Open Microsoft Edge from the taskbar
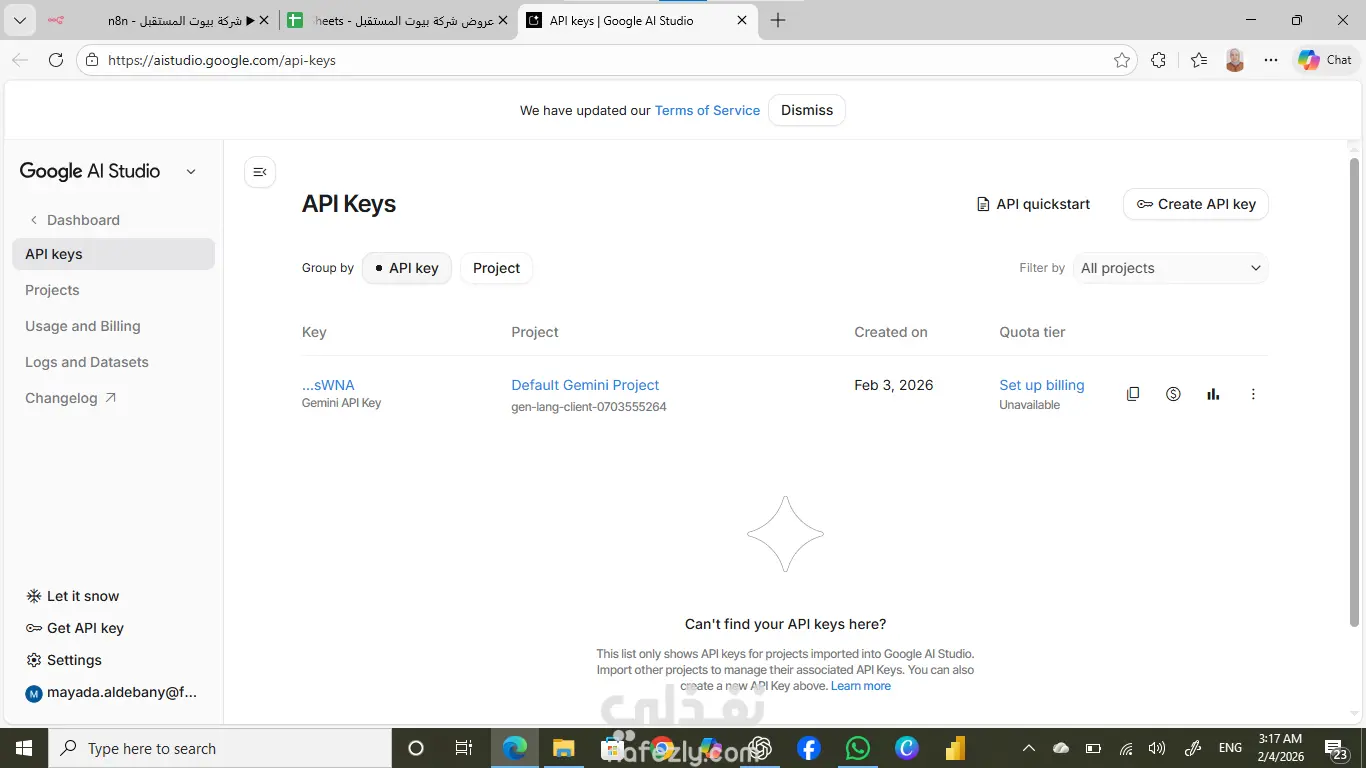1366x768 pixels. (515, 748)
